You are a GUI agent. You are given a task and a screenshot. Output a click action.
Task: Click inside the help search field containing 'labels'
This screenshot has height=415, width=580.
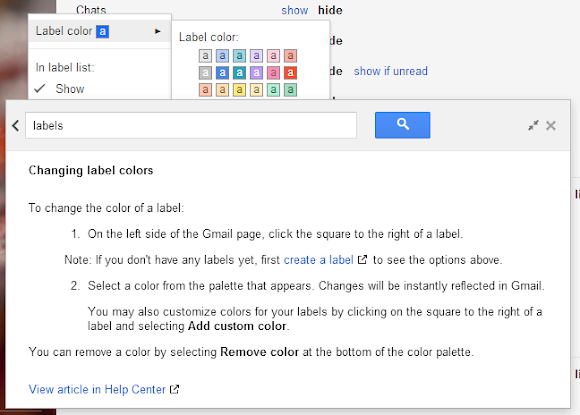point(191,125)
